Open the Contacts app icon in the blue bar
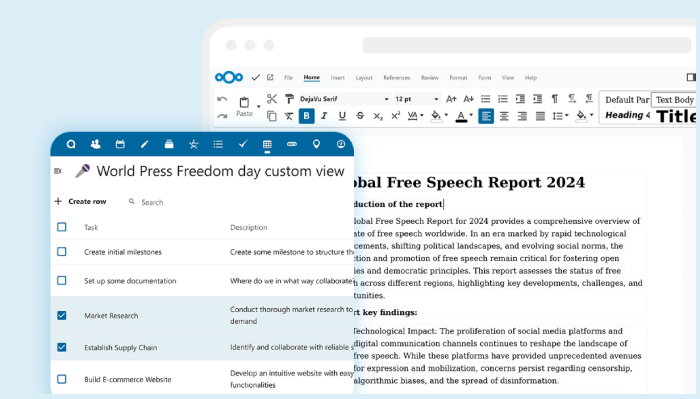Image resolution: width=700 pixels, height=399 pixels. (95, 144)
